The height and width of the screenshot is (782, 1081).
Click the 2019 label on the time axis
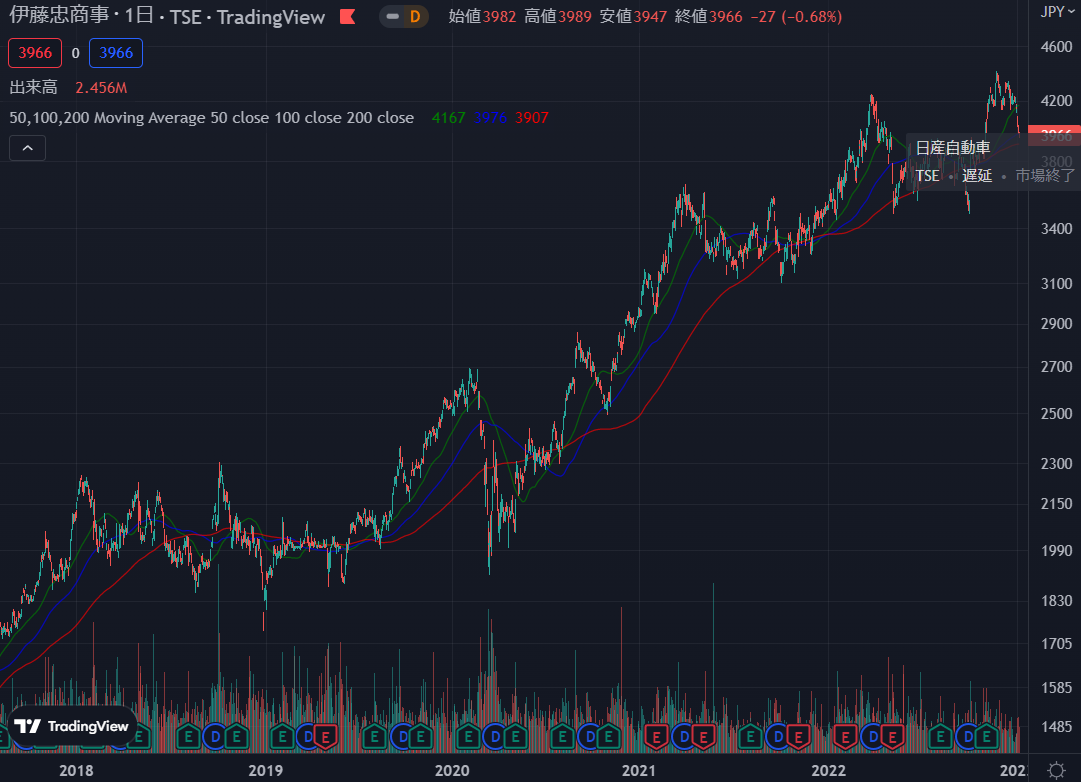[x=265, y=770]
